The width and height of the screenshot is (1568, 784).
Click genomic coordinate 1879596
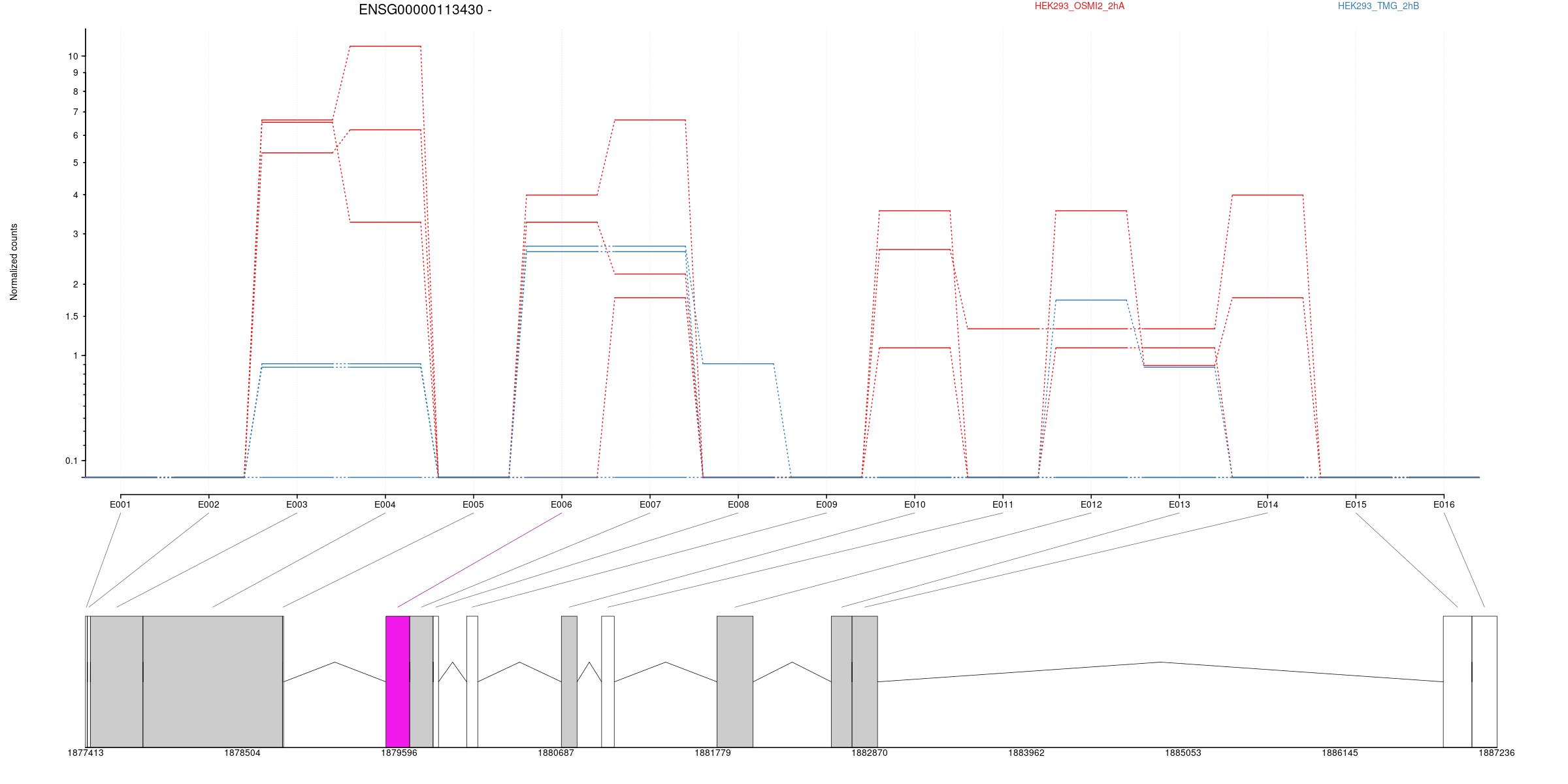click(399, 753)
